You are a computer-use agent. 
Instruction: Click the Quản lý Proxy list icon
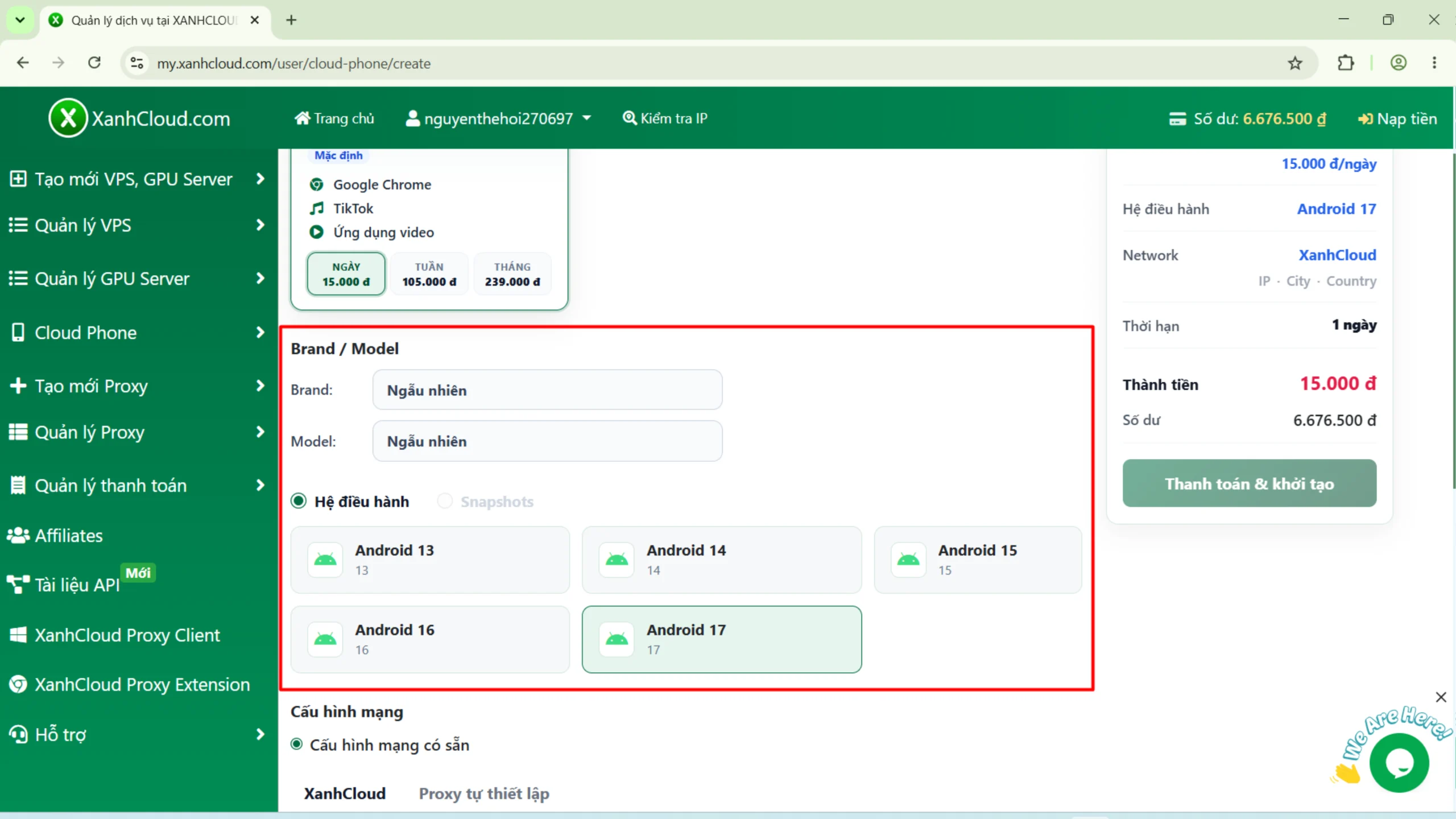[18, 432]
